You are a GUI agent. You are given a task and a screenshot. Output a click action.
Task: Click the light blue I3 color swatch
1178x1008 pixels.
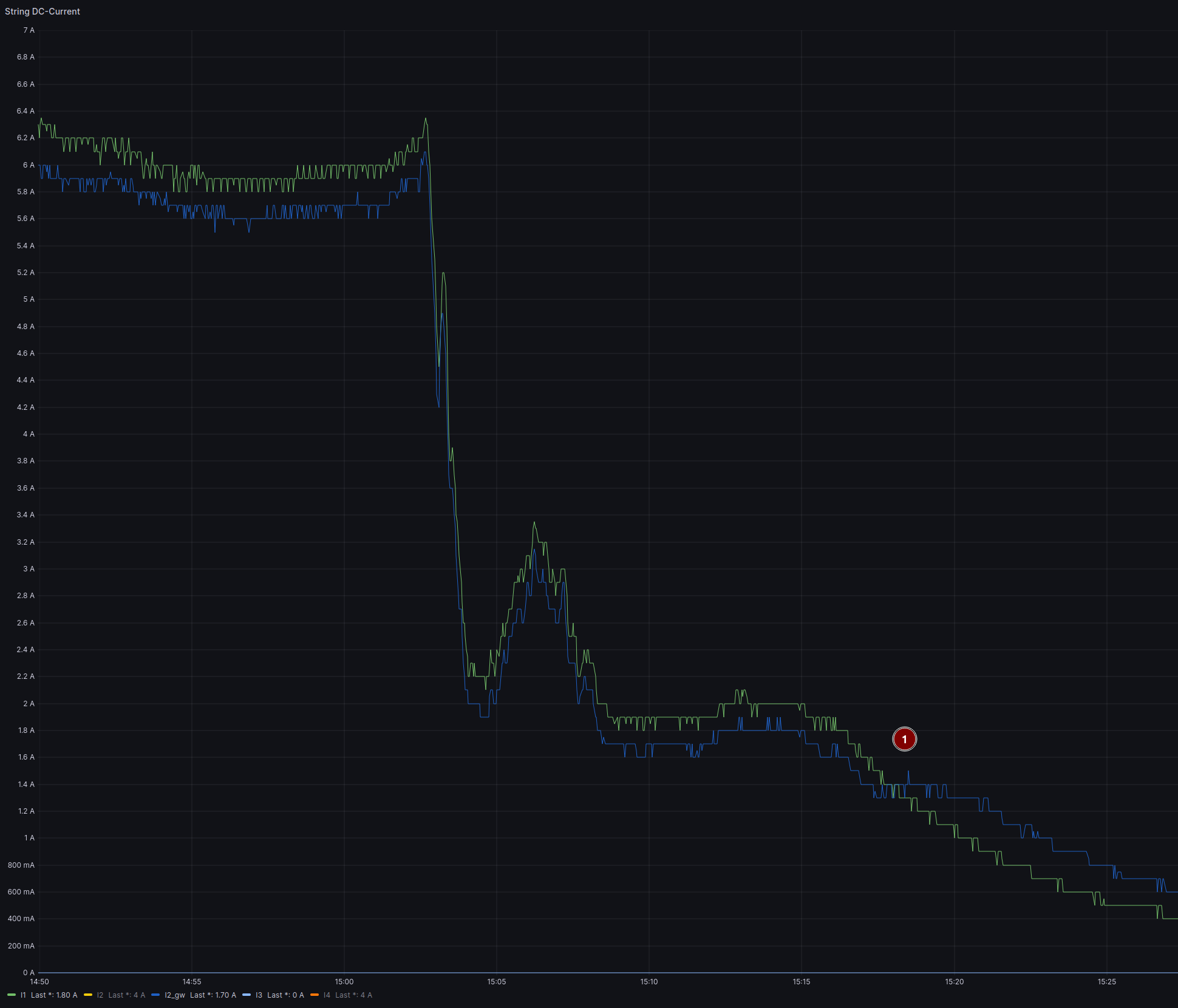click(x=247, y=995)
